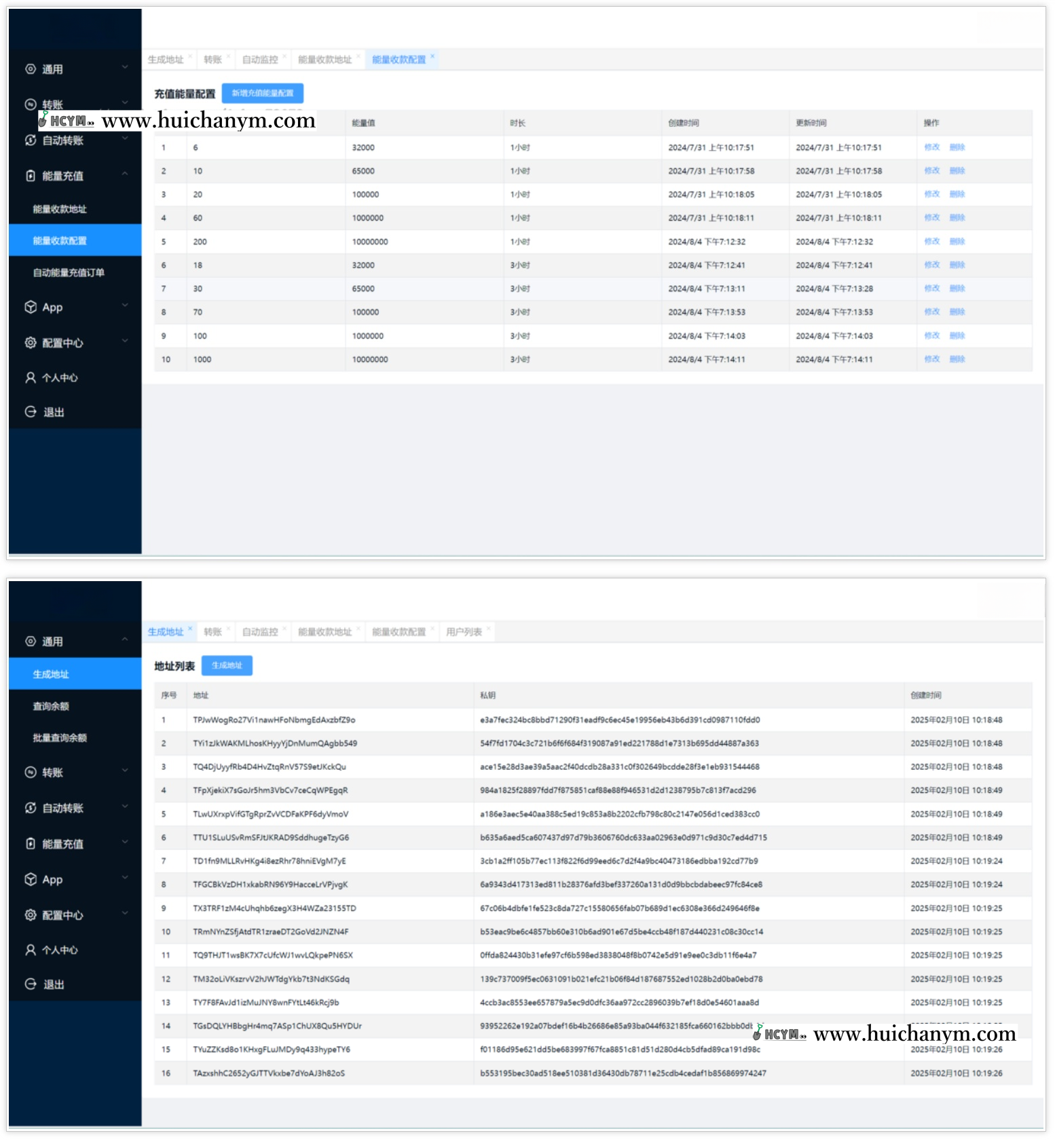Close the active blue 能量收款配置 tab
The image size is (1055, 1148).
[x=432, y=56]
